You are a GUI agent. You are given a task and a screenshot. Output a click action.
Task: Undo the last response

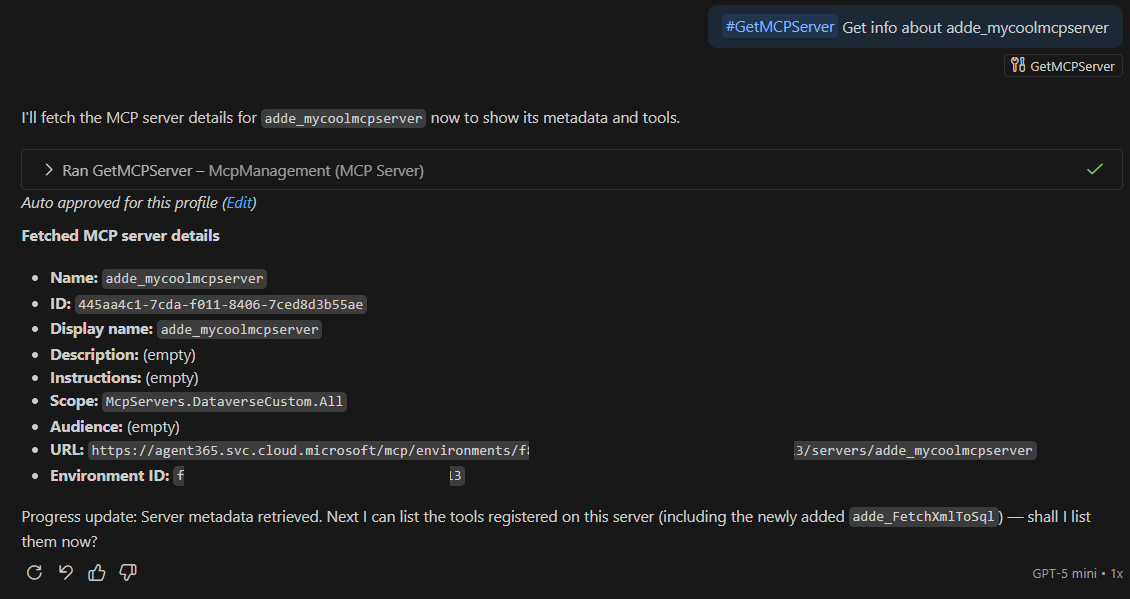pyautogui.click(x=65, y=572)
